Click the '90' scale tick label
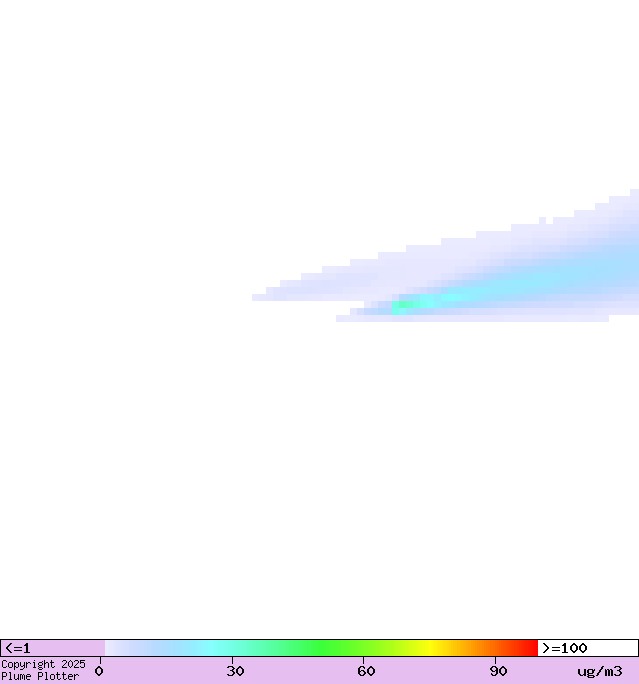 (498, 671)
